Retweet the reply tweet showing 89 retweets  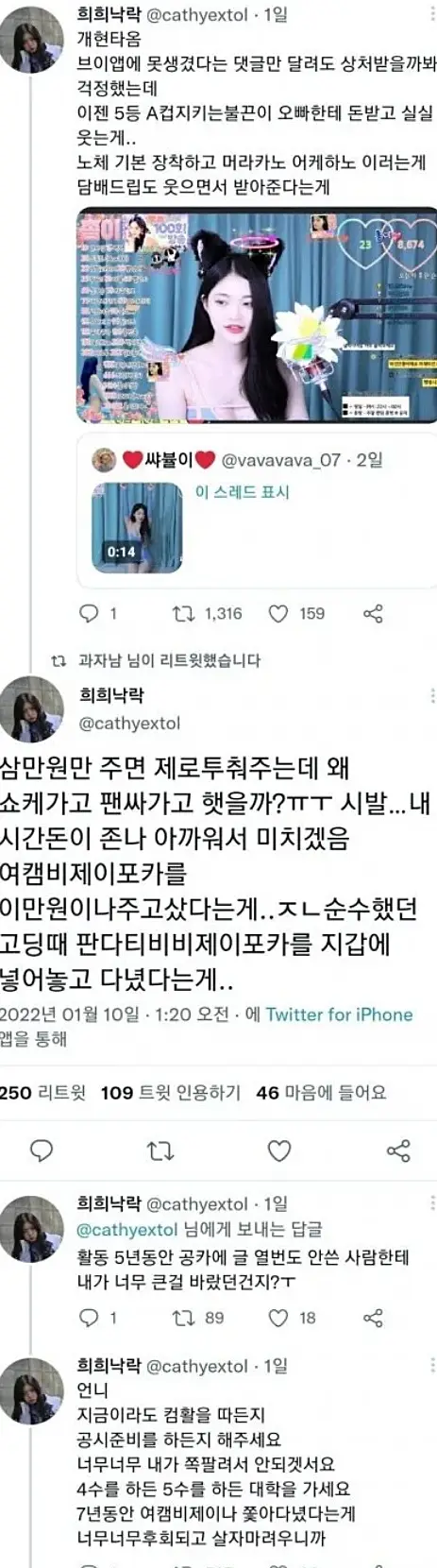coord(183,1318)
